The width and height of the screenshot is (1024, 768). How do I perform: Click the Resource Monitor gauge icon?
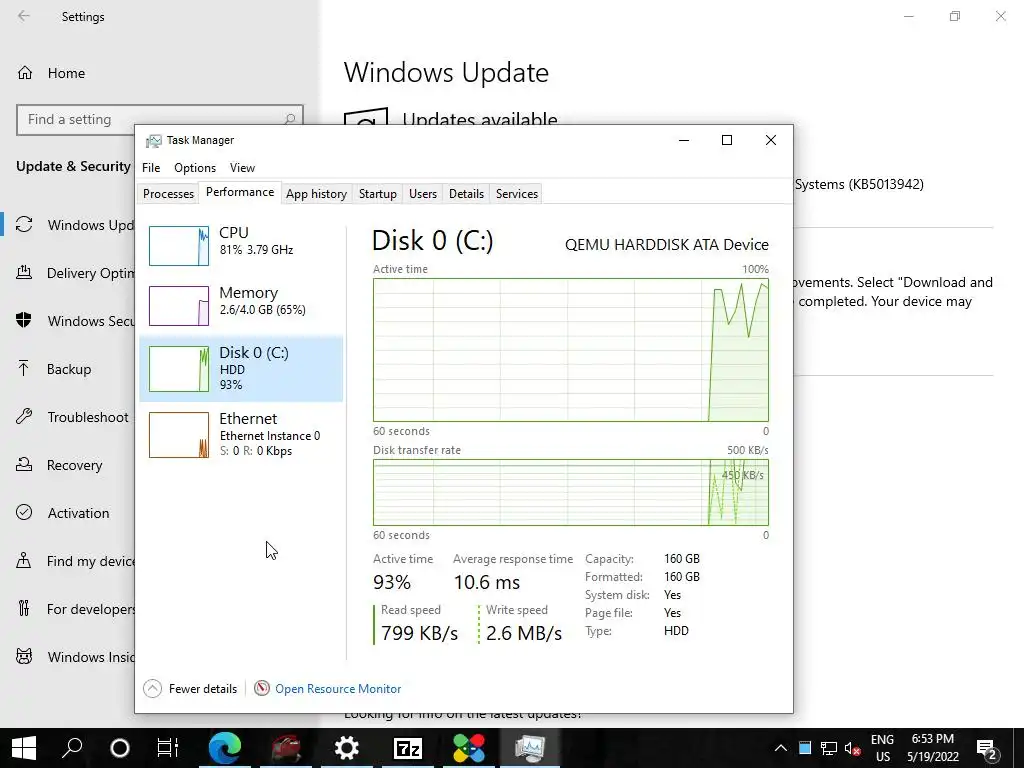(x=262, y=688)
